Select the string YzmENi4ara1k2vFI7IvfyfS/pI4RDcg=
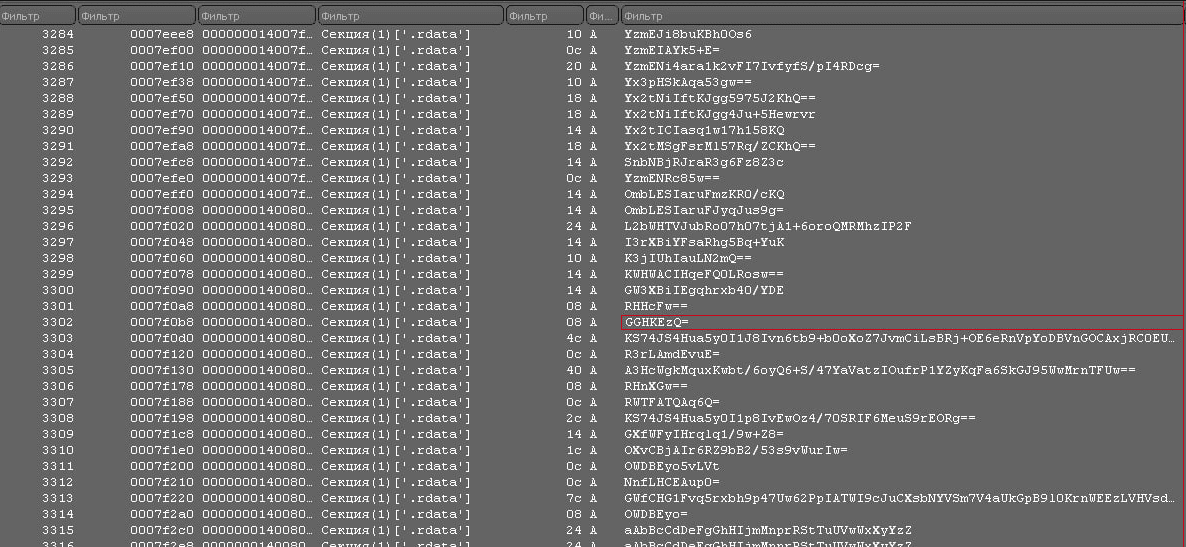This screenshot has height=547, width=1186. 752,67
